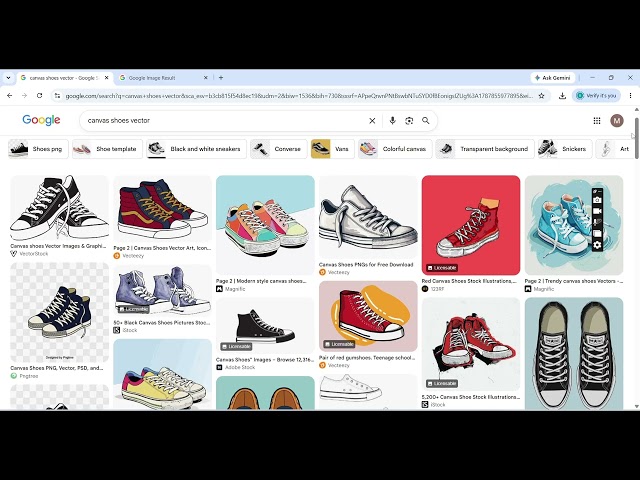Screen dimensions: 640x480
Task: Switch to the Google Image Result tab
Action: click(163, 78)
